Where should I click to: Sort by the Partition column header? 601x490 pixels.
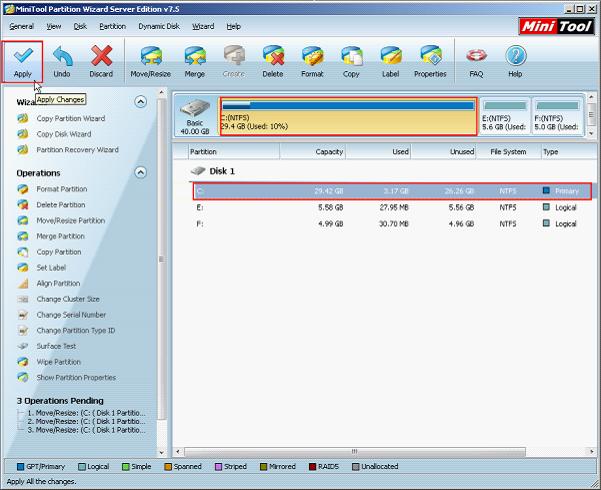[x=233, y=152]
